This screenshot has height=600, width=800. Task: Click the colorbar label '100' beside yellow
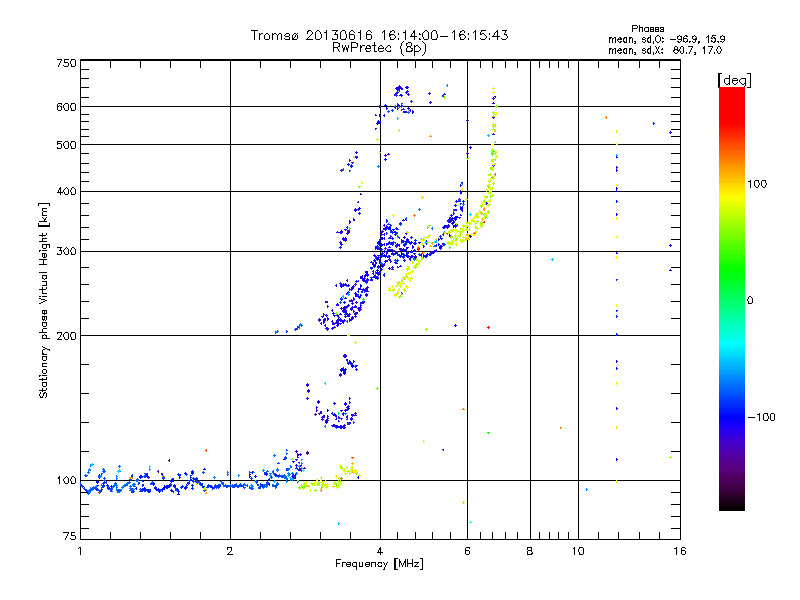tap(757, 184)
